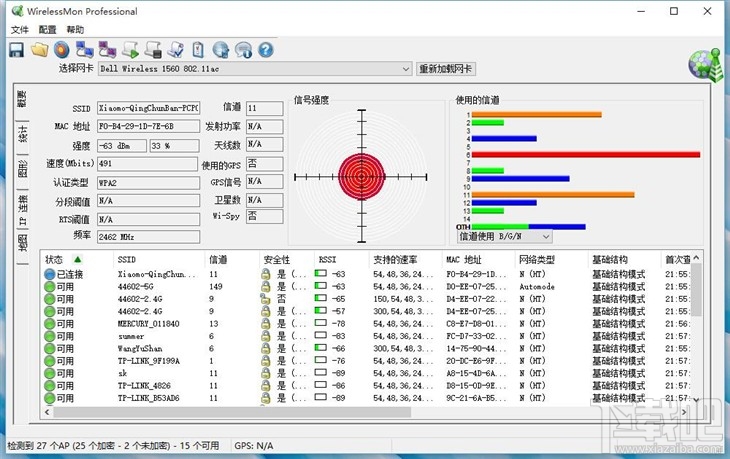Click the green status icon of summer row
Image resolution: width=730 pixels, height=459 pixels.
pos(50,336)
